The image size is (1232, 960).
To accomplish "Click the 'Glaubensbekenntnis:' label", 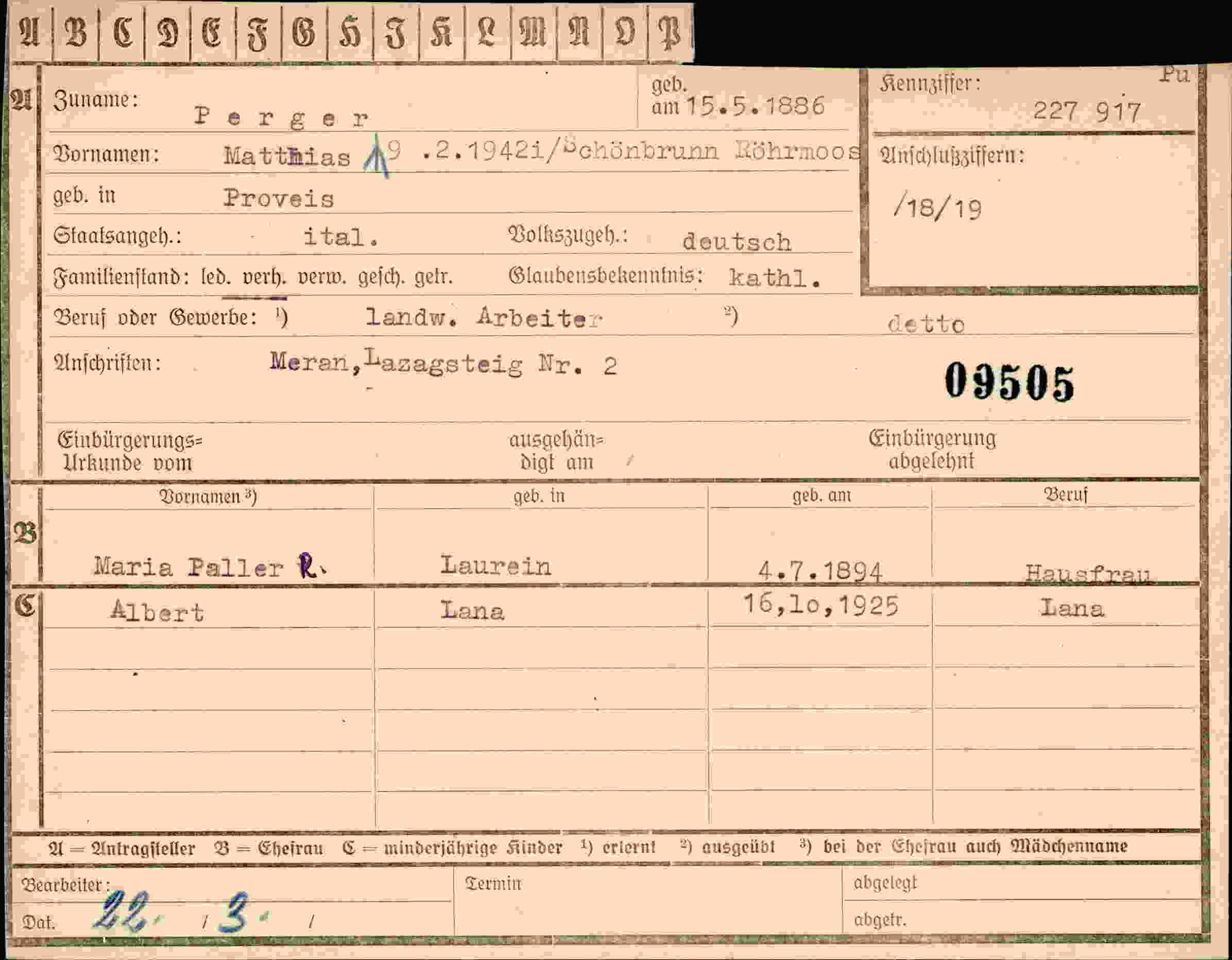I will 606,275.
